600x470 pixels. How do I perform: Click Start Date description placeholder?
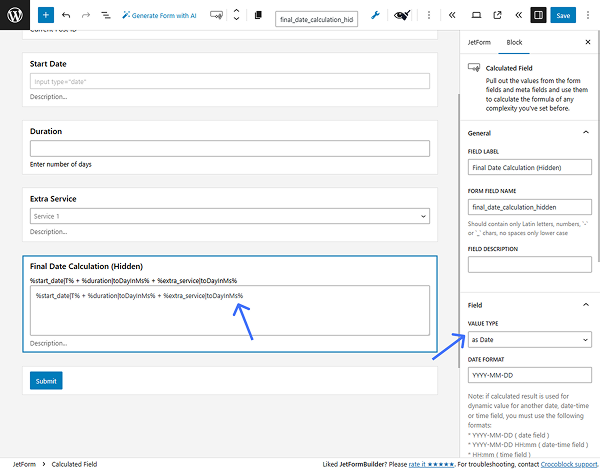tap(48, 97)
